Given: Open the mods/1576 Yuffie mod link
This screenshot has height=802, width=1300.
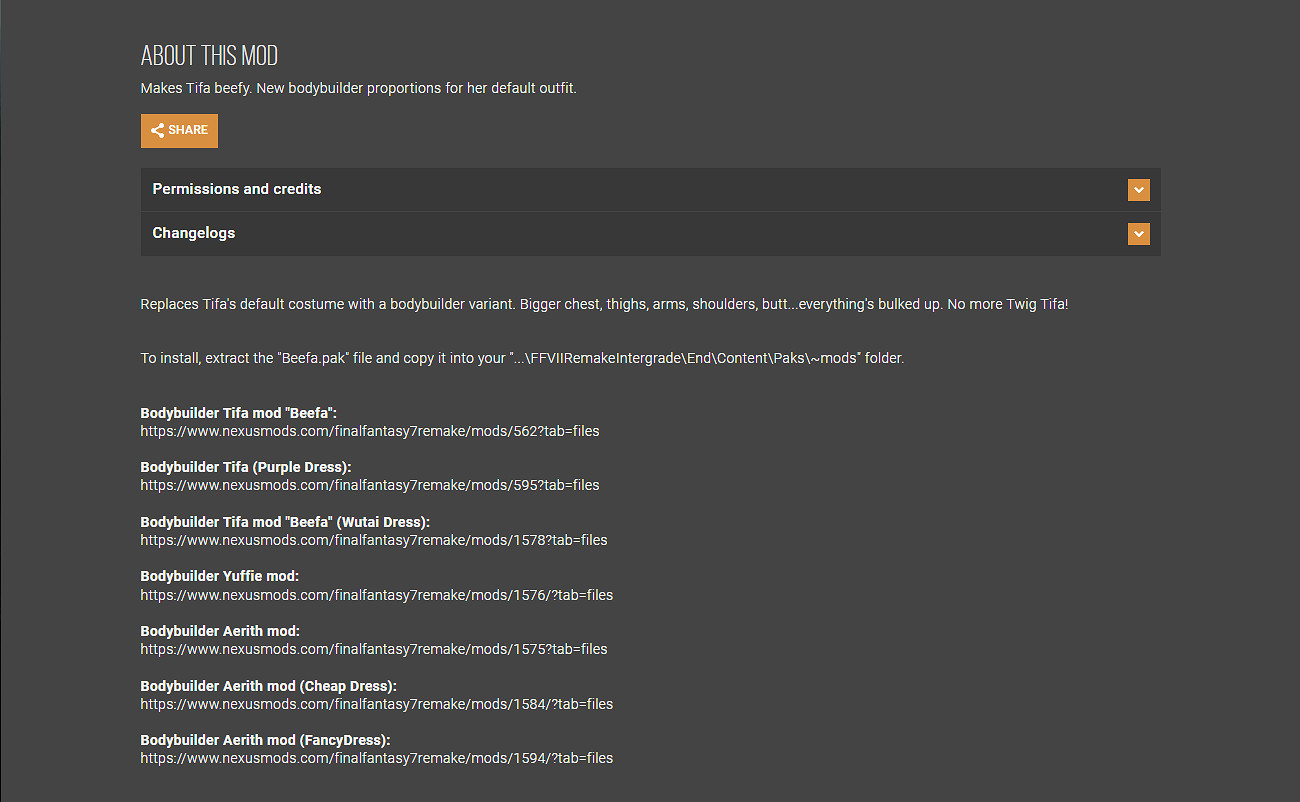Looking at the screenshot, I should click(x=376, y=595).
